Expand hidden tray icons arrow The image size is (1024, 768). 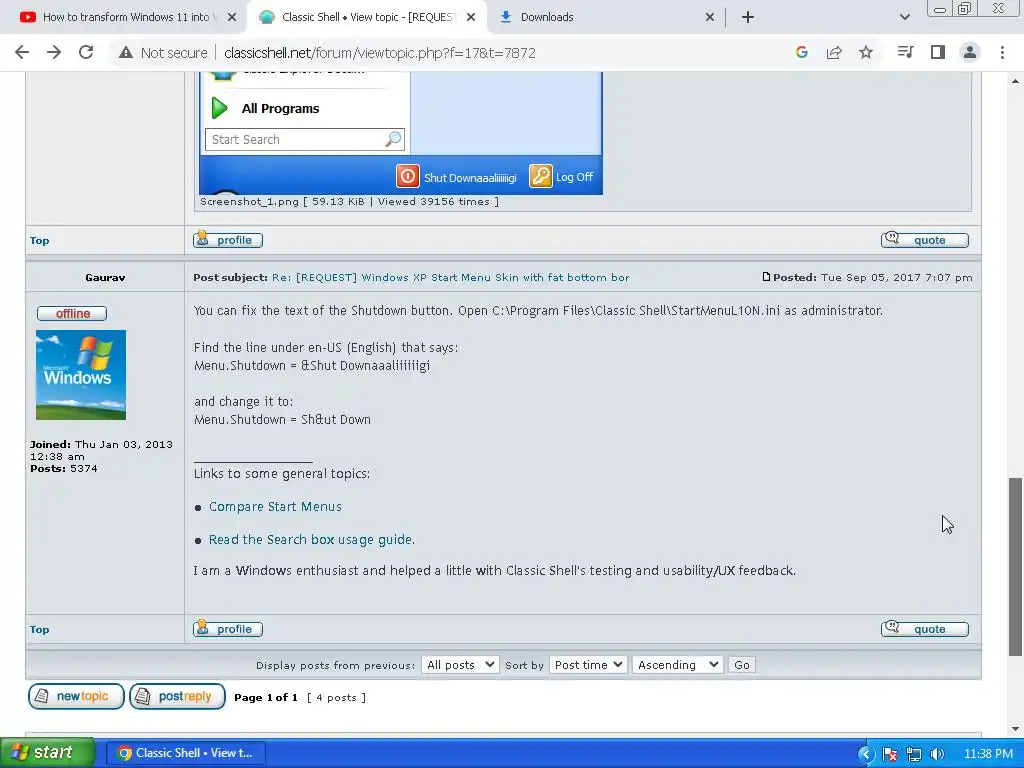[x=866, y=754]
